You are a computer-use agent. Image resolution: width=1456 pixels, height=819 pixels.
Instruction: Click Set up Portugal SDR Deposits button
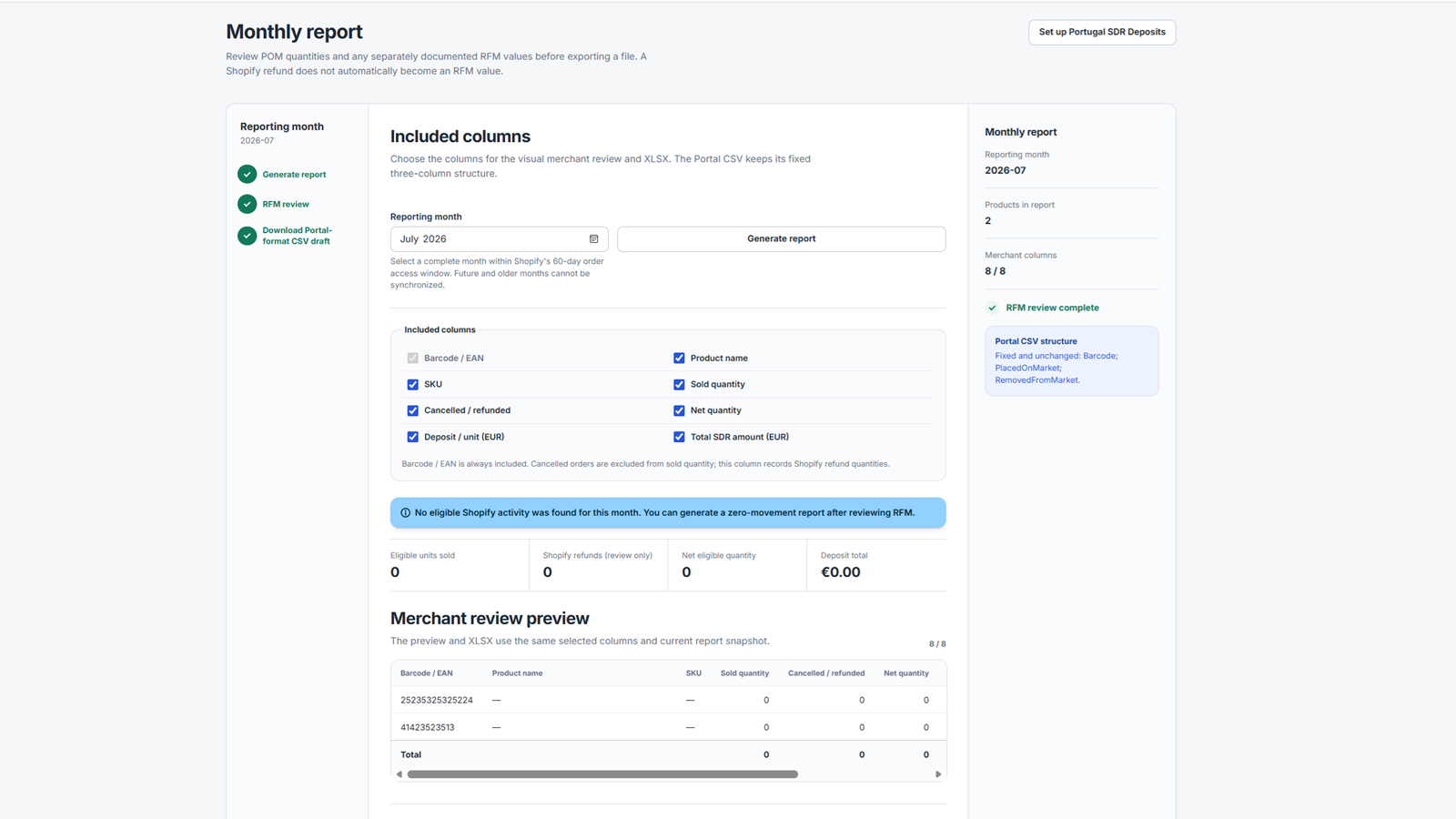[x=1102, y=32]
